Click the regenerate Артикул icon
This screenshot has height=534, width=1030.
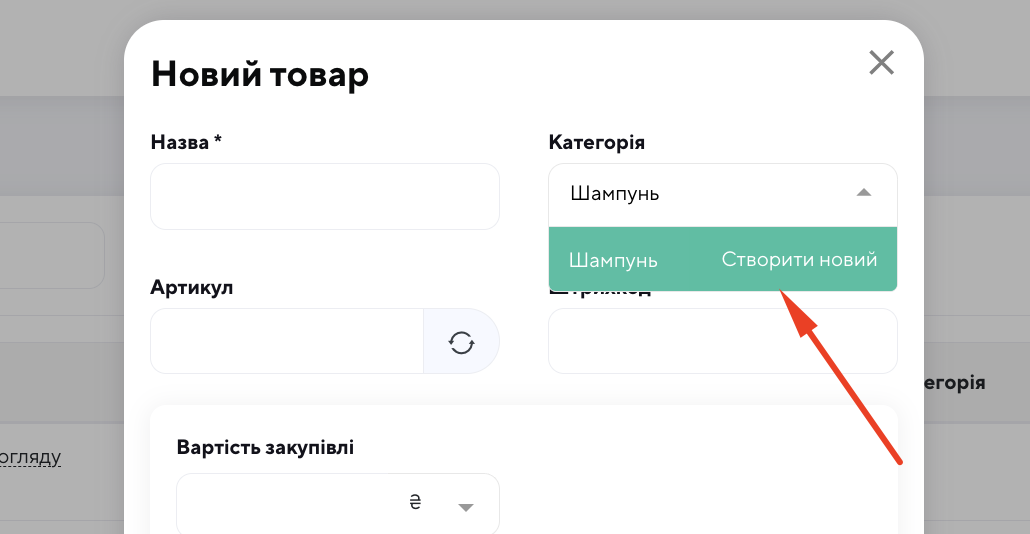(461, 342)
